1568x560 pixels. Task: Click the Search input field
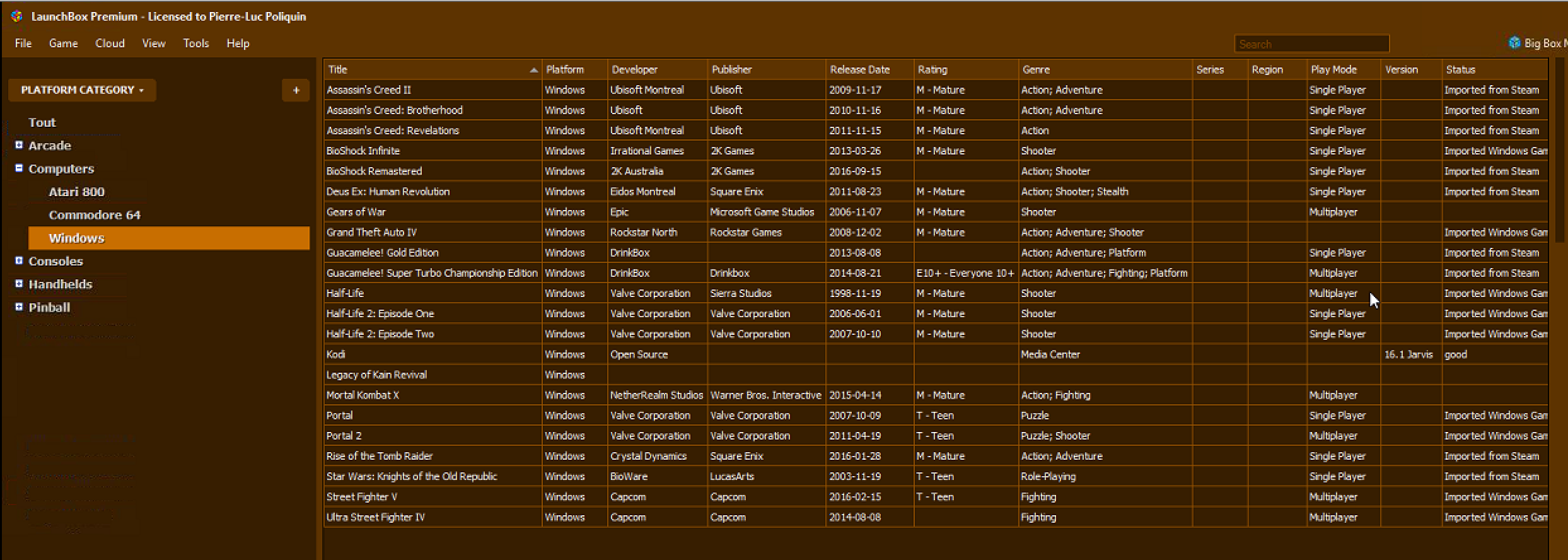tap(1311, 44)
